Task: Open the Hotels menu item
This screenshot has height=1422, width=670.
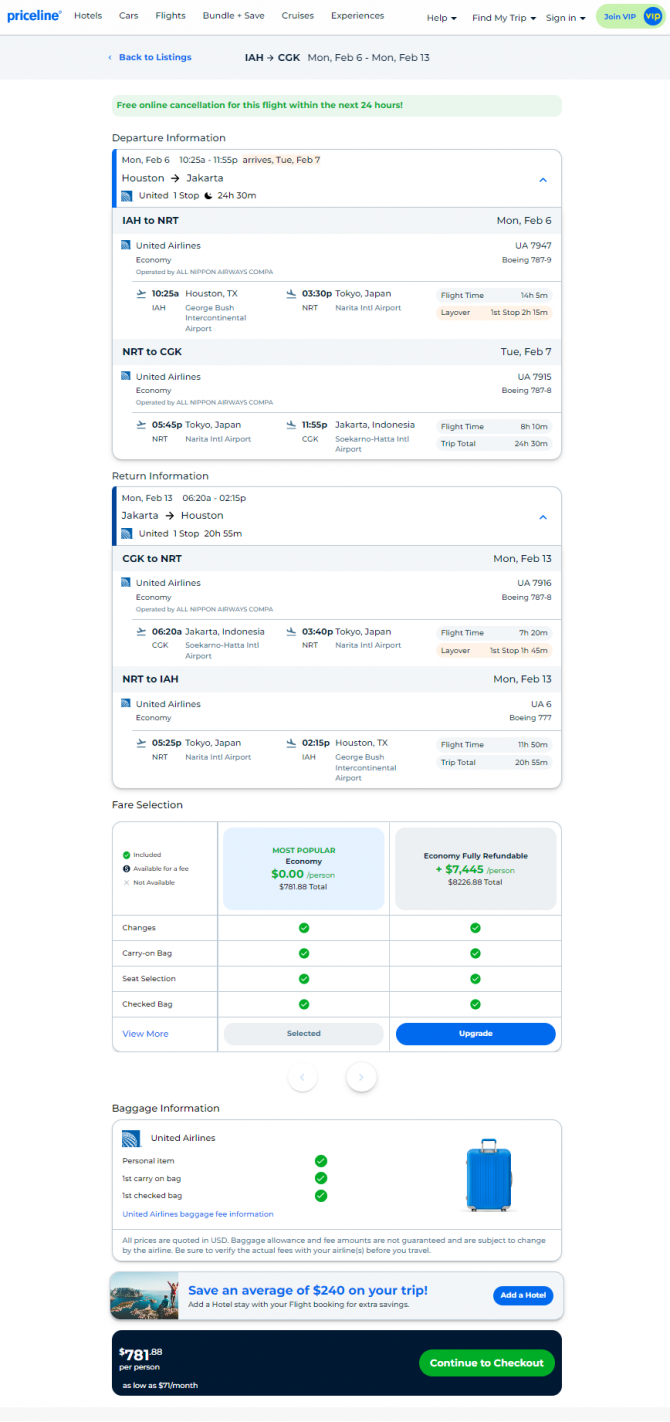Action: pos(88,16)
